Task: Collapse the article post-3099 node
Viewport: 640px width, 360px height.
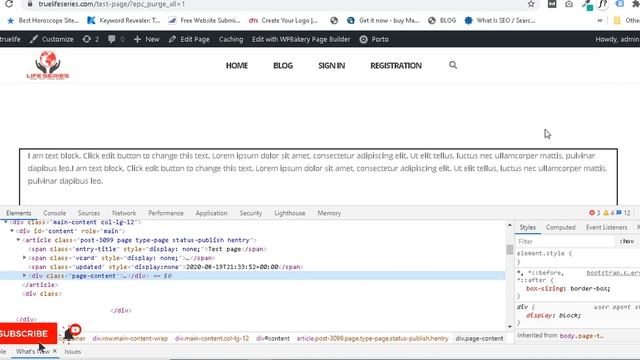Action: tap(18, 240)
